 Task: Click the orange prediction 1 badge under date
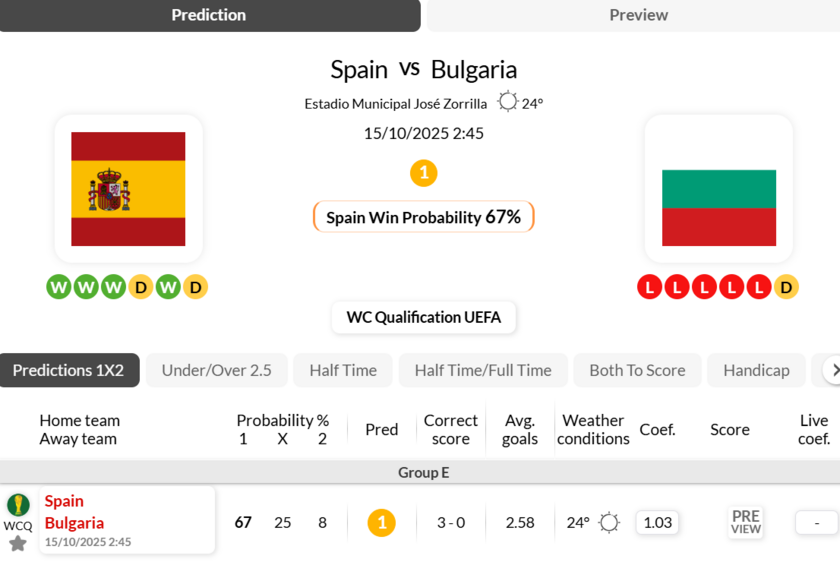tap(423, 173)
